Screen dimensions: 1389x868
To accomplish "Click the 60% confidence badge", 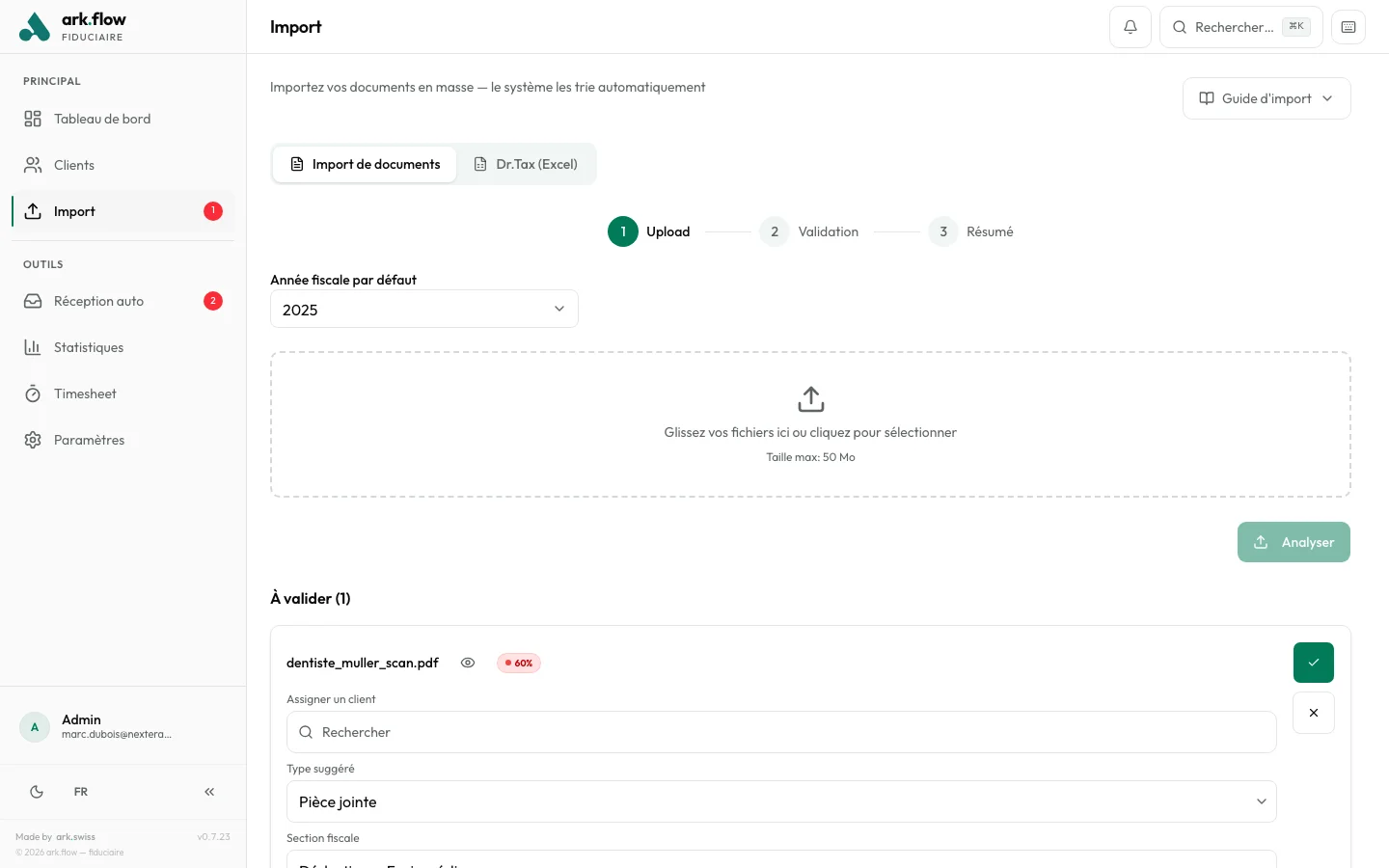I will tap(518, 663).
